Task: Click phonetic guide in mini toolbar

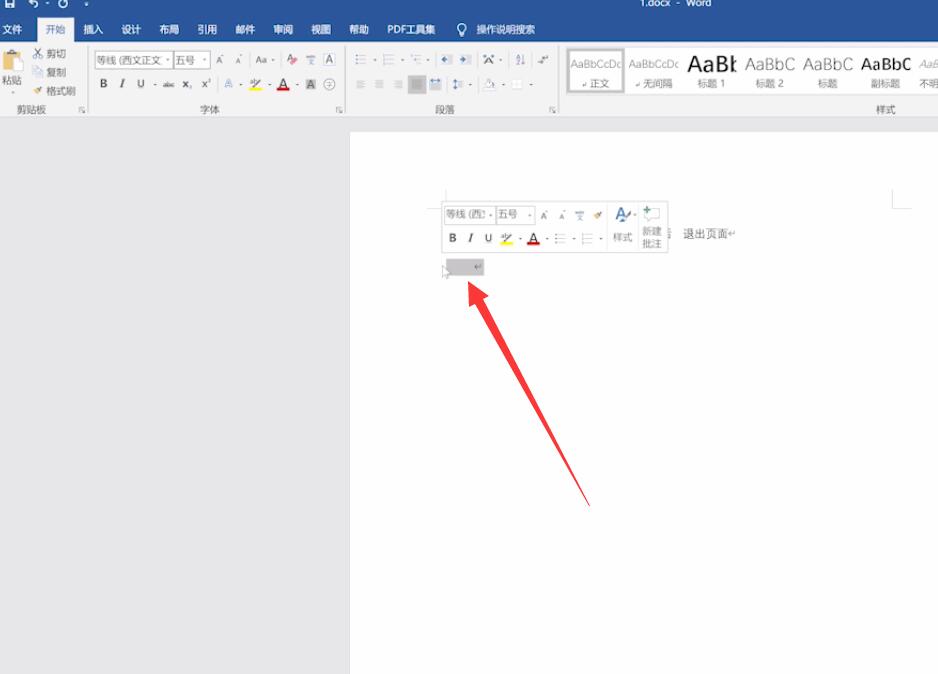Action: [579, 215]
